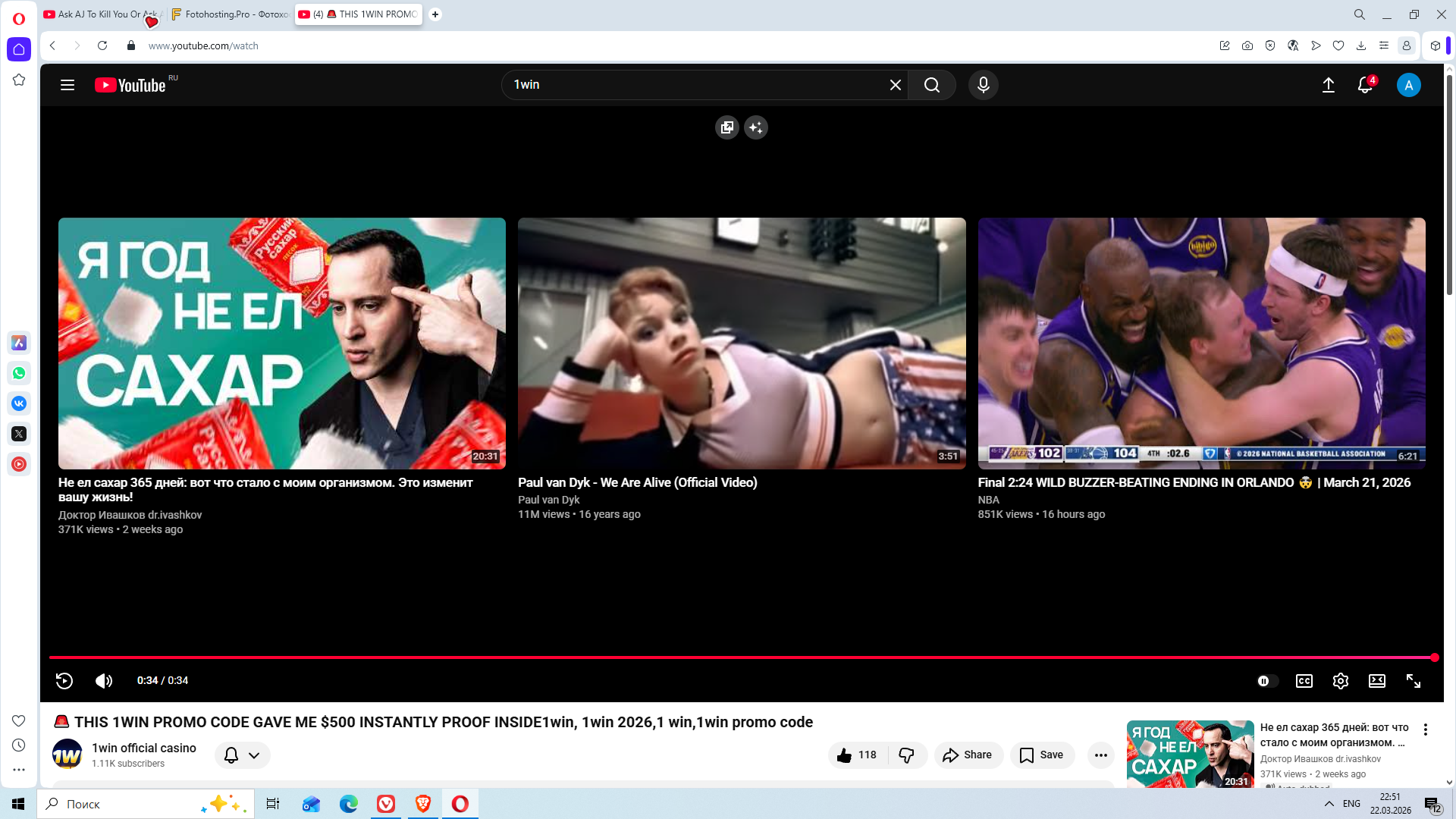Search with your voice microphone
This screenshot has width=1456, height=819.
983,85
